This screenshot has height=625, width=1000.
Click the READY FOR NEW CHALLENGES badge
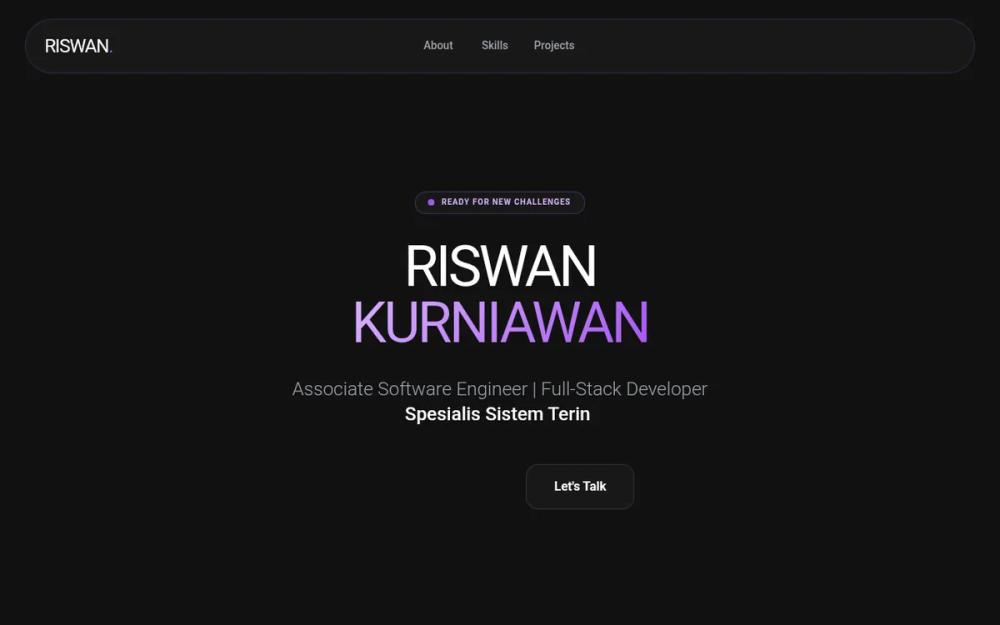(x=500, y=202)
